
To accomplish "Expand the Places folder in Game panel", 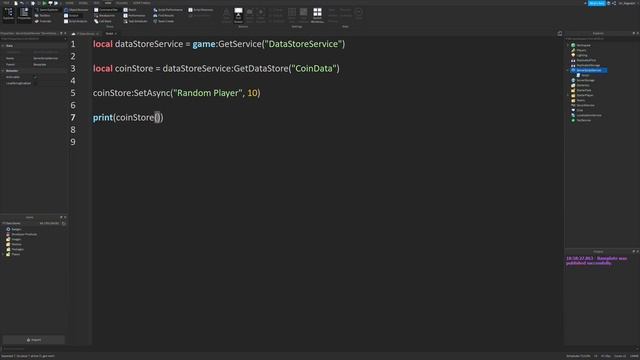I will click(4, 254).
